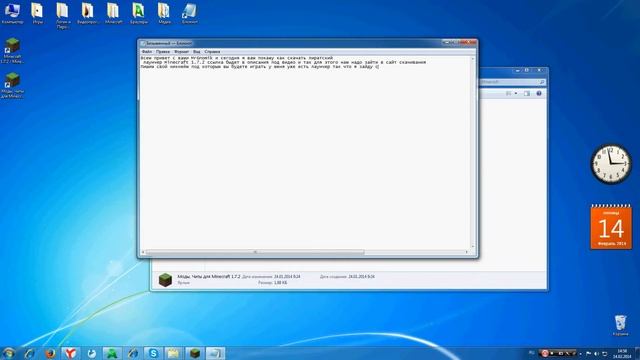640x360 pixels.
Task: Click the Minecraft block icon in Explorer details pane
Action: coord(165,280)
